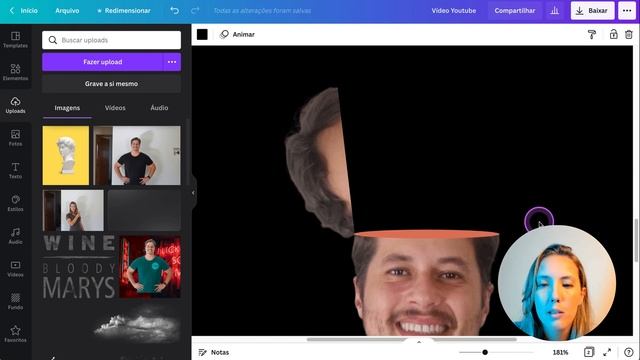Open the Audio sidebar panel
640x360 pixels.
click(16, 236)
